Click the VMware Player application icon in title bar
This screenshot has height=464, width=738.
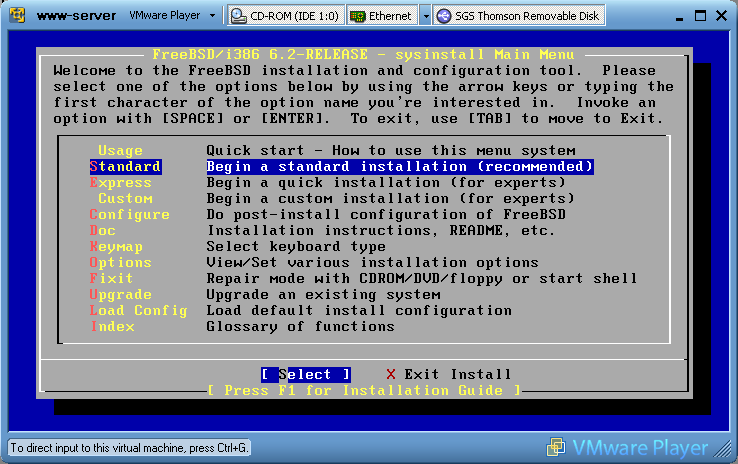click(17, 15)
